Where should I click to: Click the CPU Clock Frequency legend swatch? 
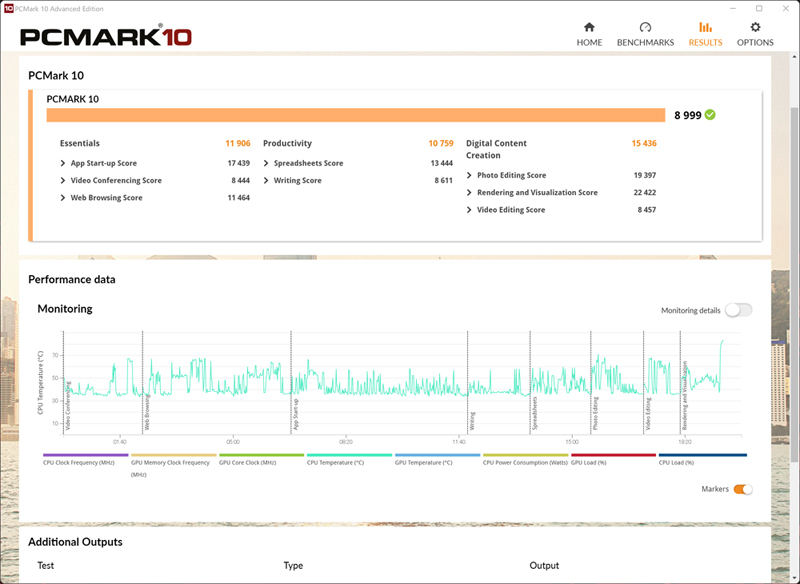(x=86, y=455)
